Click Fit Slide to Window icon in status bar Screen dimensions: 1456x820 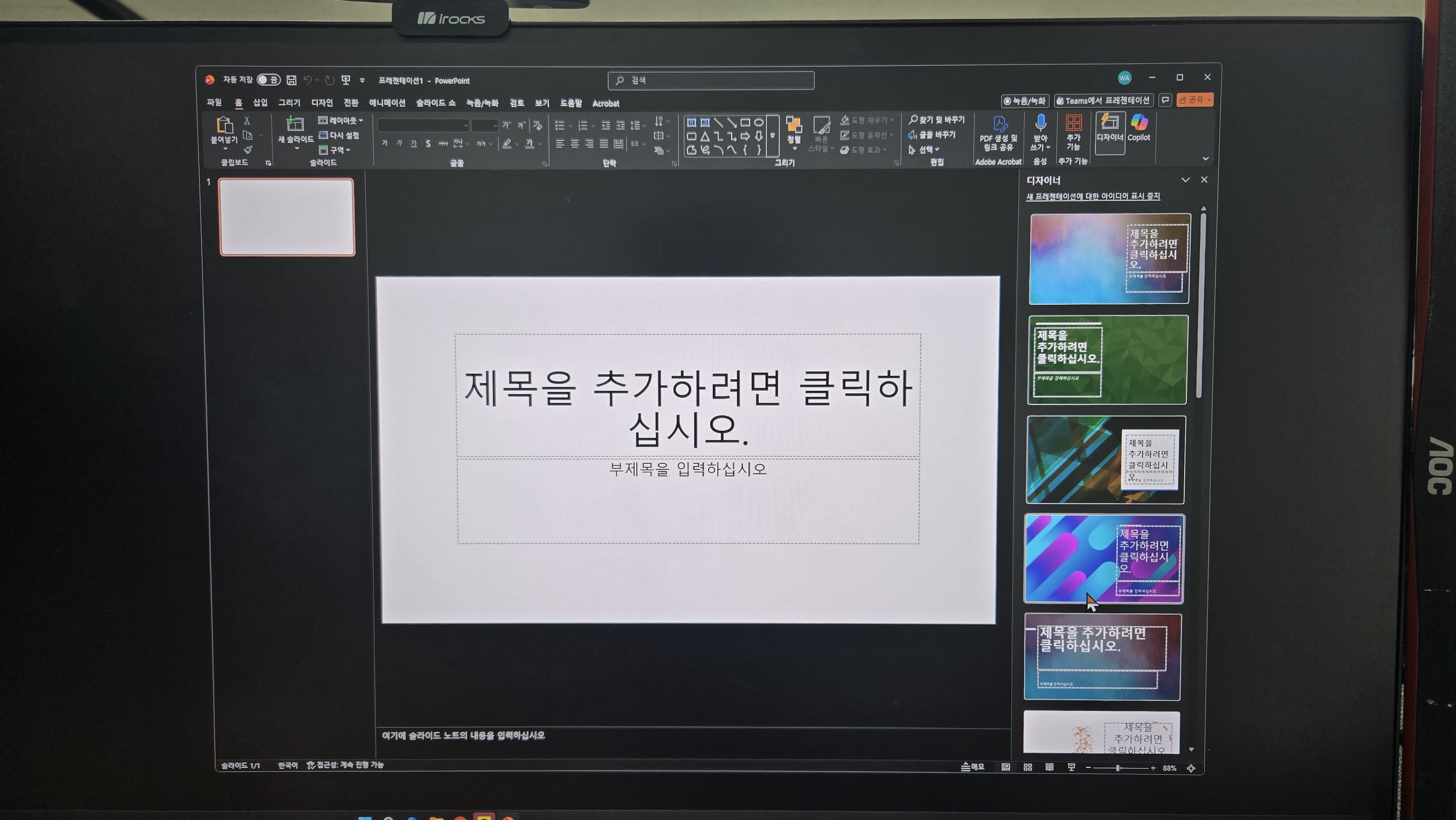coord(1191,768)
